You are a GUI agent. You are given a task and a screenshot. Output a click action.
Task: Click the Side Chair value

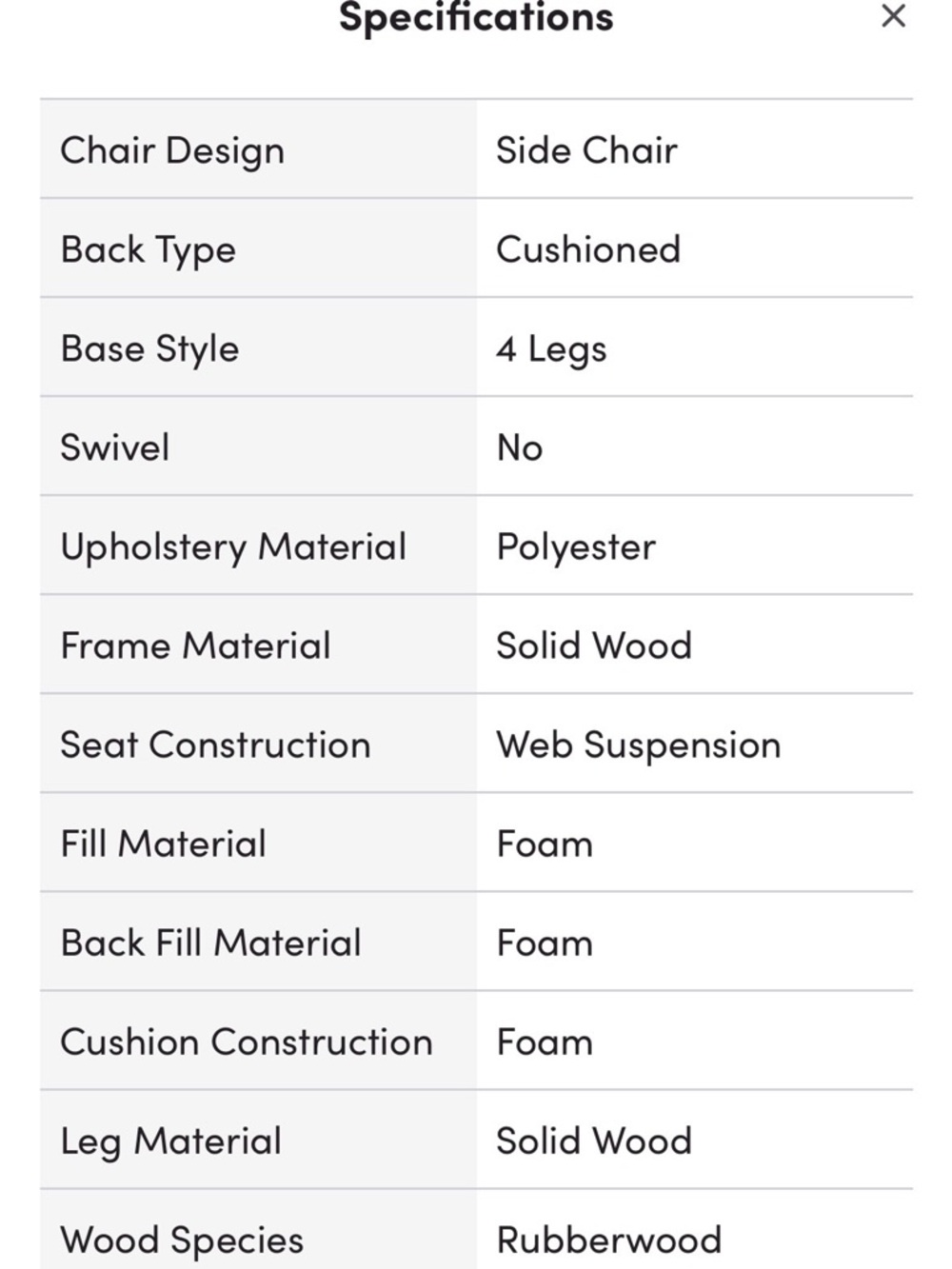587,150
